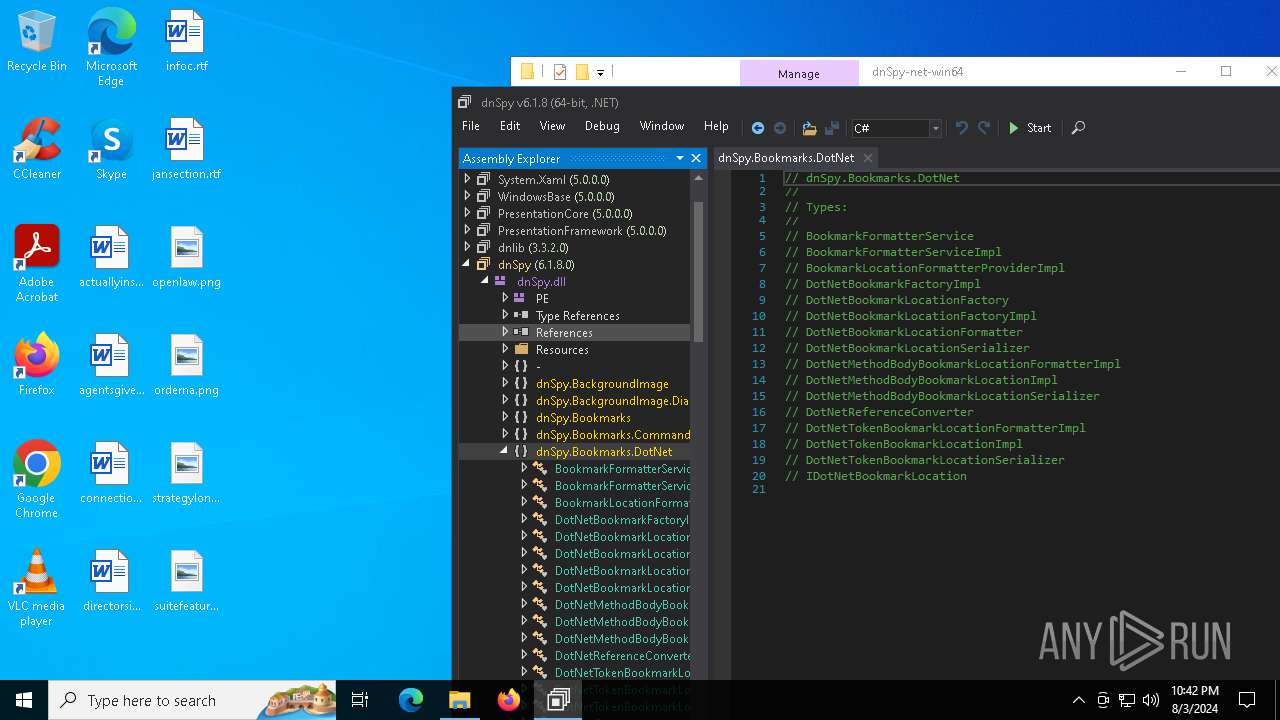Select the PE tree item

point(542,299)
